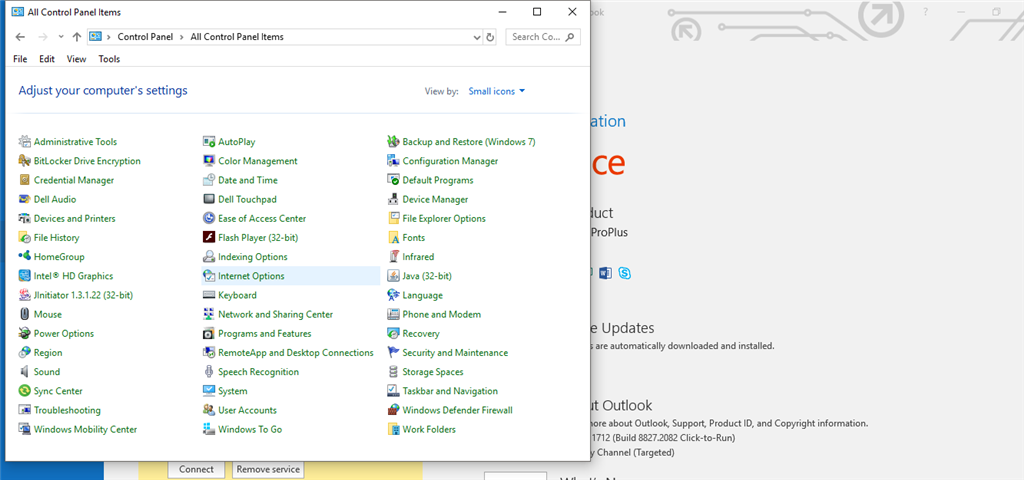This screenshot has height=480, width=1024.
Task: Open the Configuration Manager link
Action: tap(450, 161)
